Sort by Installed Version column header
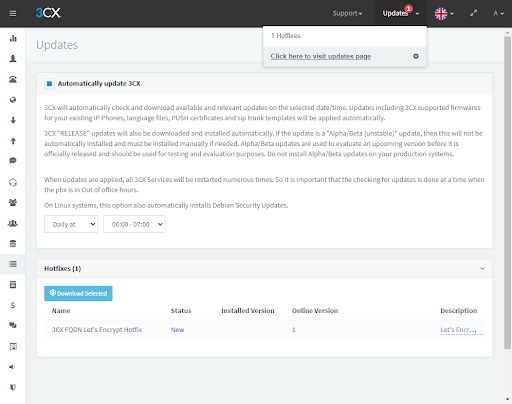Screen dimensions: 512x404 coord(248,311)
